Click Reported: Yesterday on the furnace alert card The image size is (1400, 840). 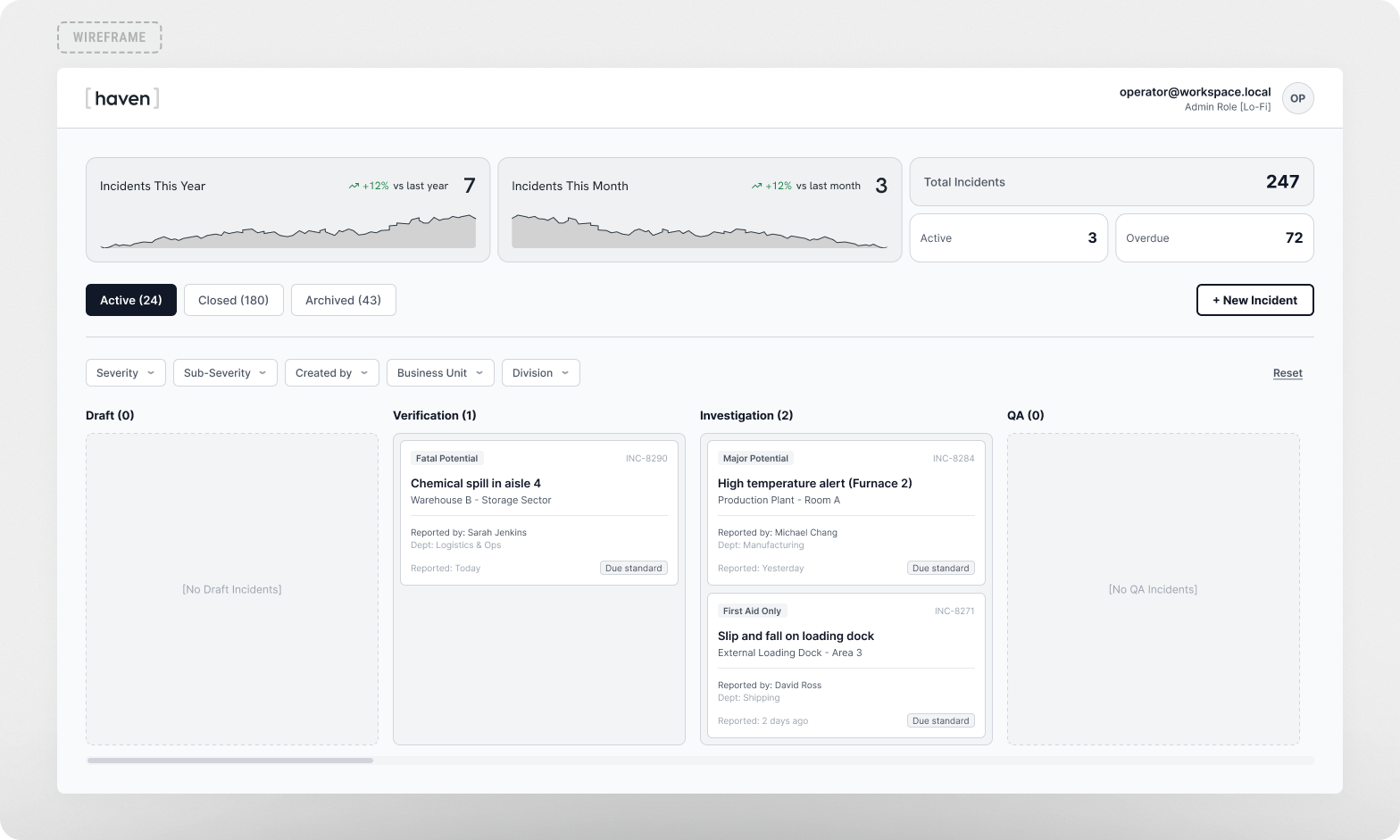761,568
